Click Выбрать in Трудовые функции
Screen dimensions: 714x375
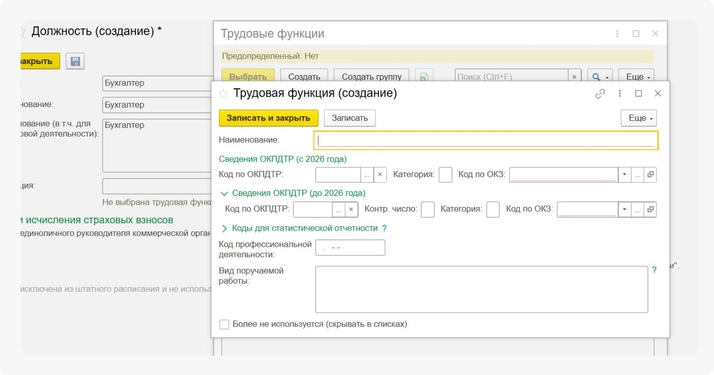248,76
